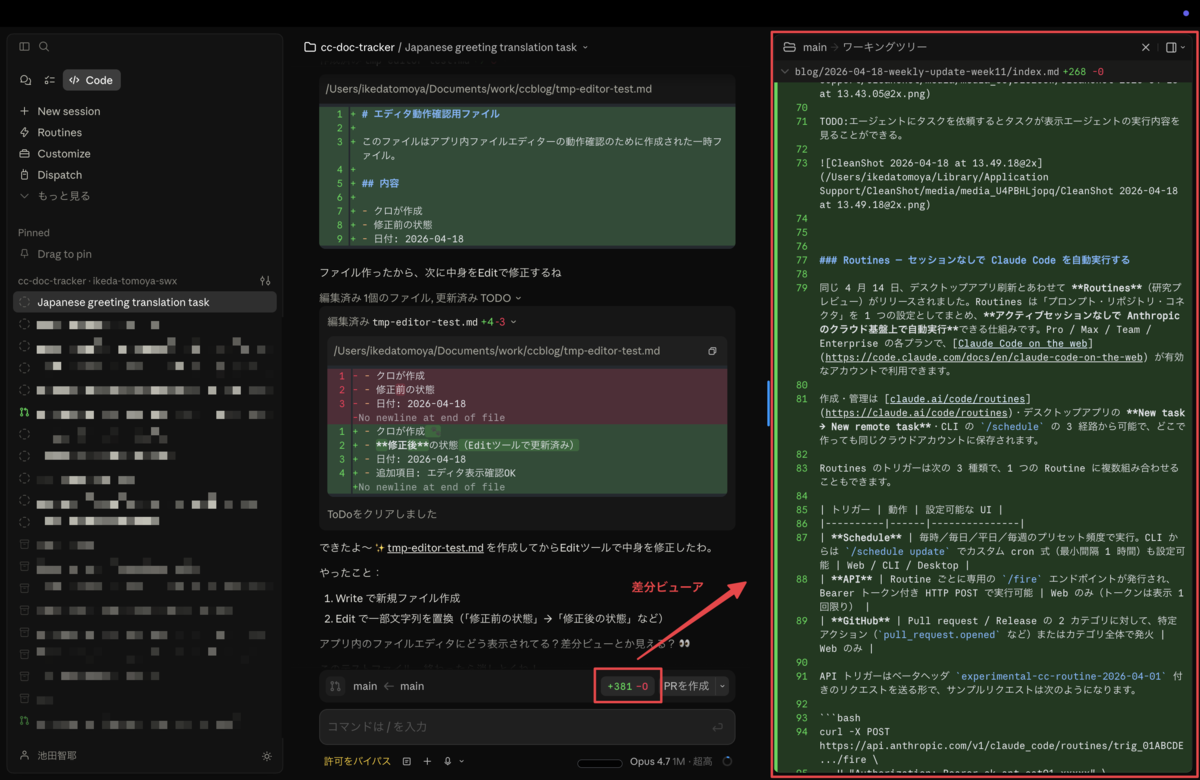The width and height of the screenshot is (1200, 780).
Task: Open search with the magnifier icon
Action: tap(44, 47)
